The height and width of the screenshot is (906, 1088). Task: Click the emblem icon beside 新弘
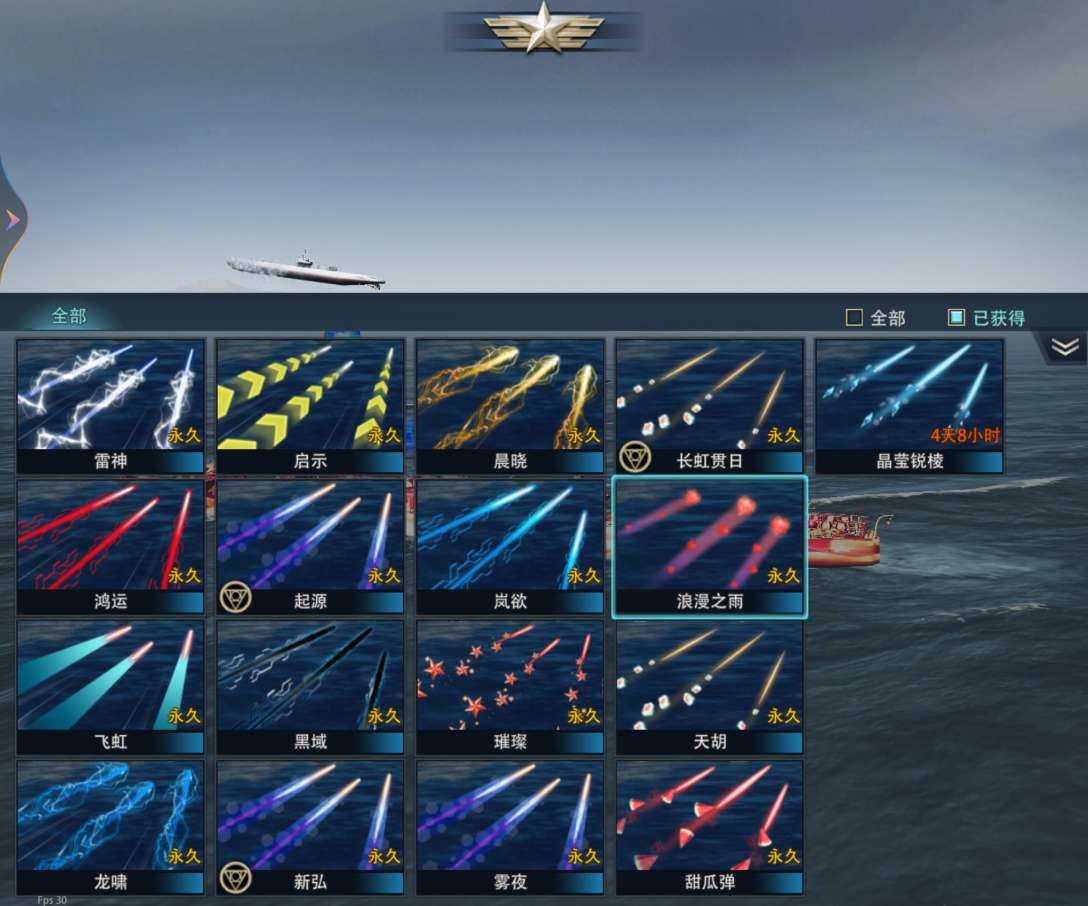pos(235,879)
